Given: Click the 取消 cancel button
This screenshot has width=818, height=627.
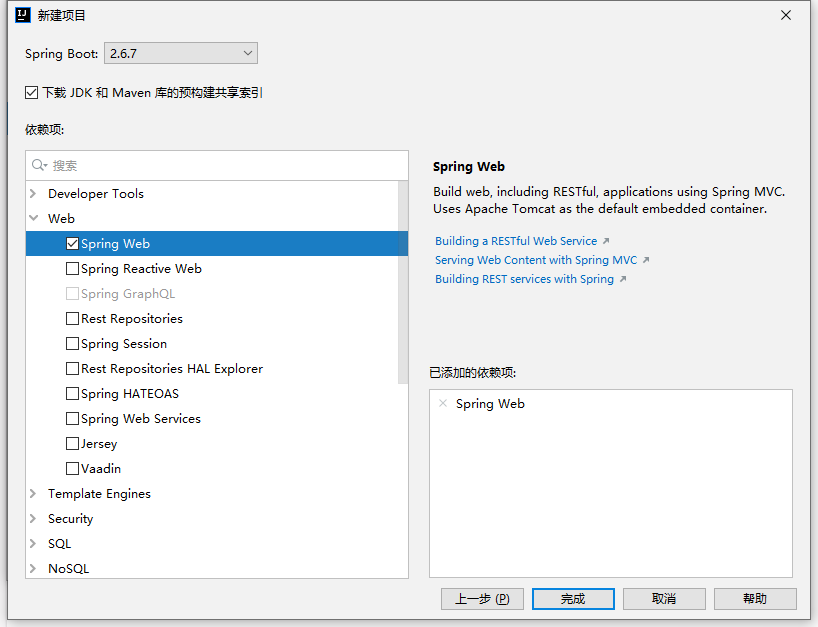Looking at the screenshot, I should [664, 599].
